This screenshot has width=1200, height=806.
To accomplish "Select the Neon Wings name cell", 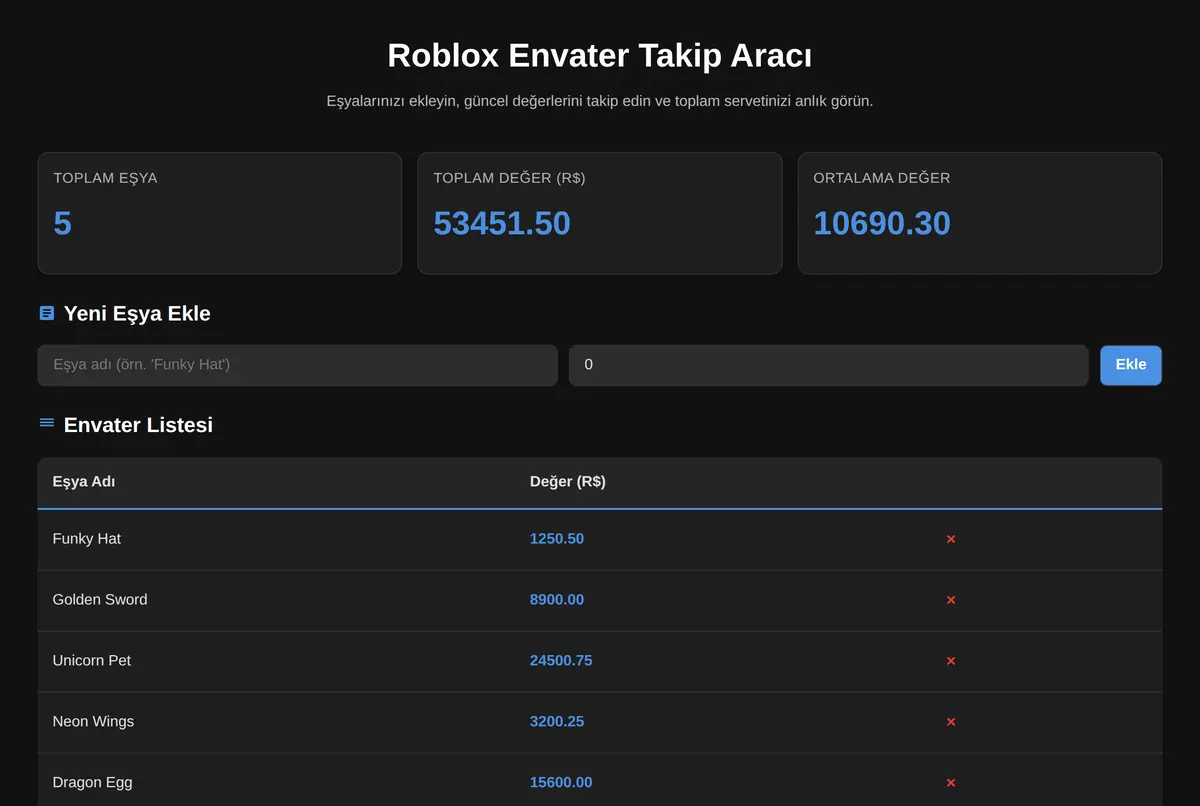I will [93, 722].
